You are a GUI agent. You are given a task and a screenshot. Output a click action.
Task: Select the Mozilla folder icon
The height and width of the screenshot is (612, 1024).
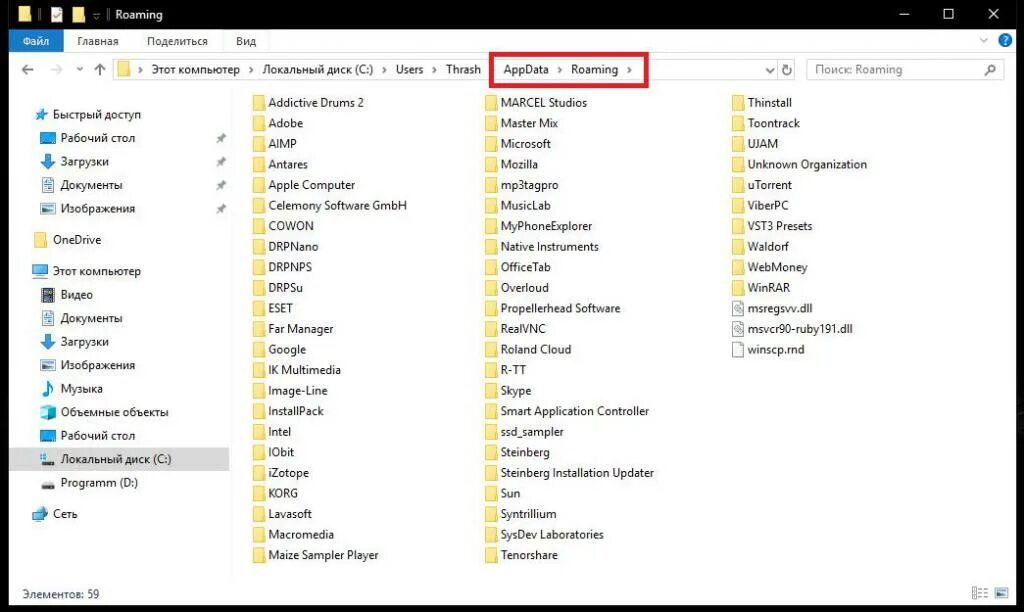pyautogui.click(x=491, y=165)
